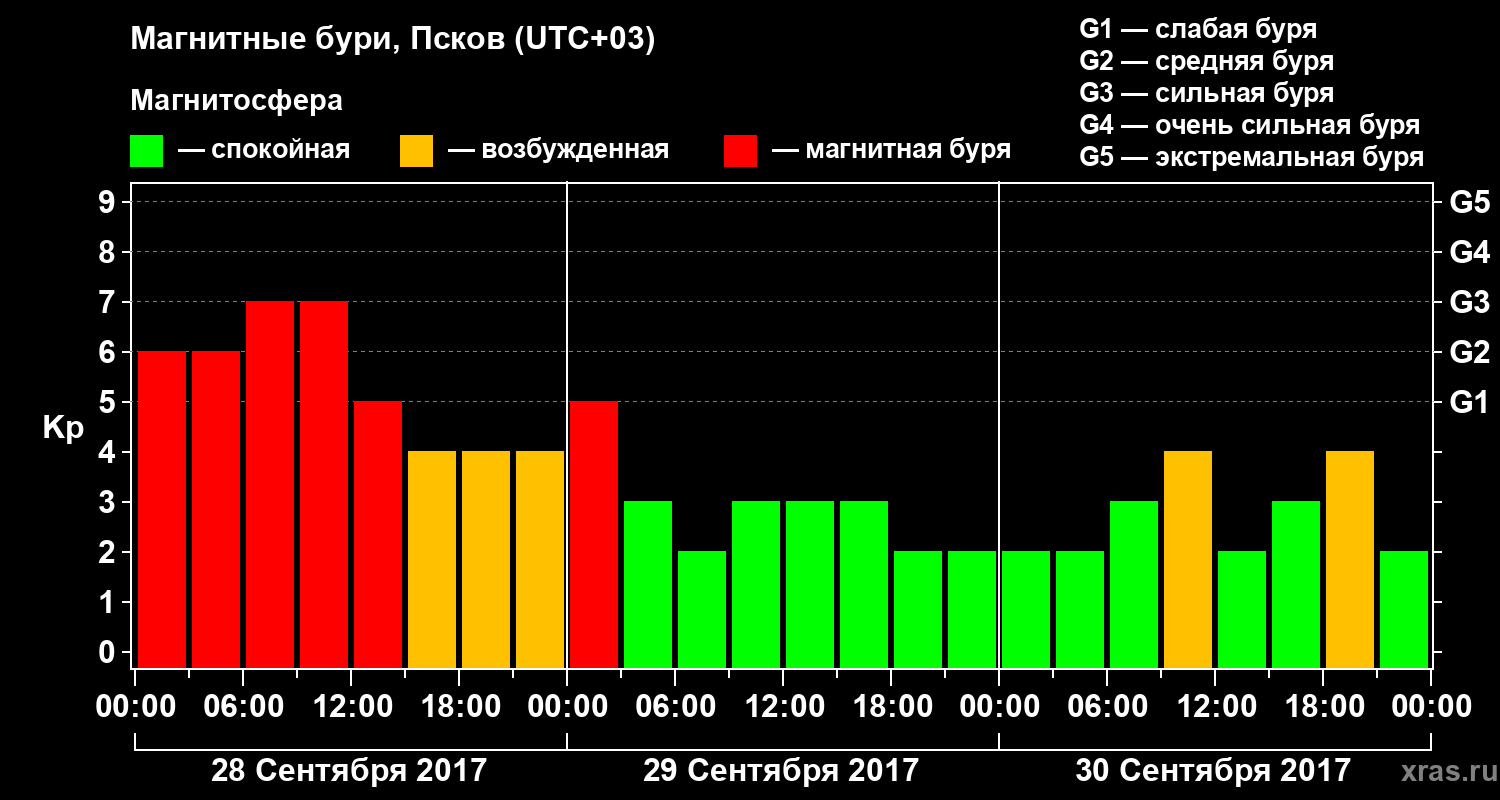Select the 03:00–06:00 green bar on 29 September
This screenshot has width=1500, height=800.
[x=648, y=585]
